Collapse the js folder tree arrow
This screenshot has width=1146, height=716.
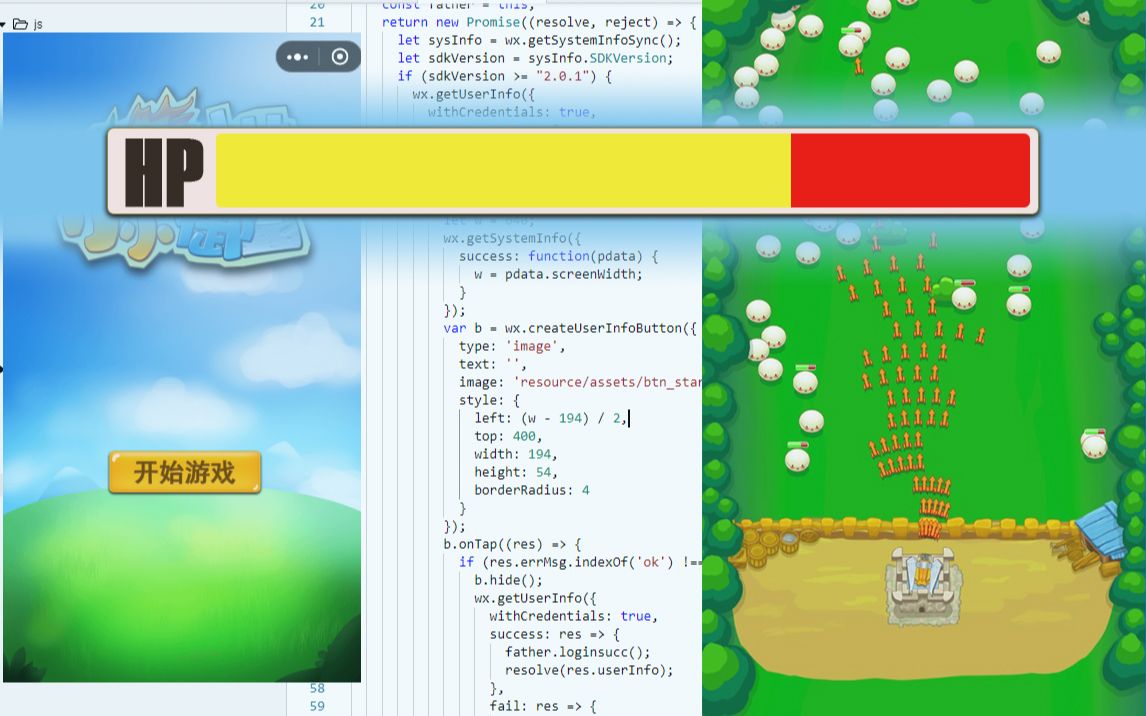pos(4,24)
